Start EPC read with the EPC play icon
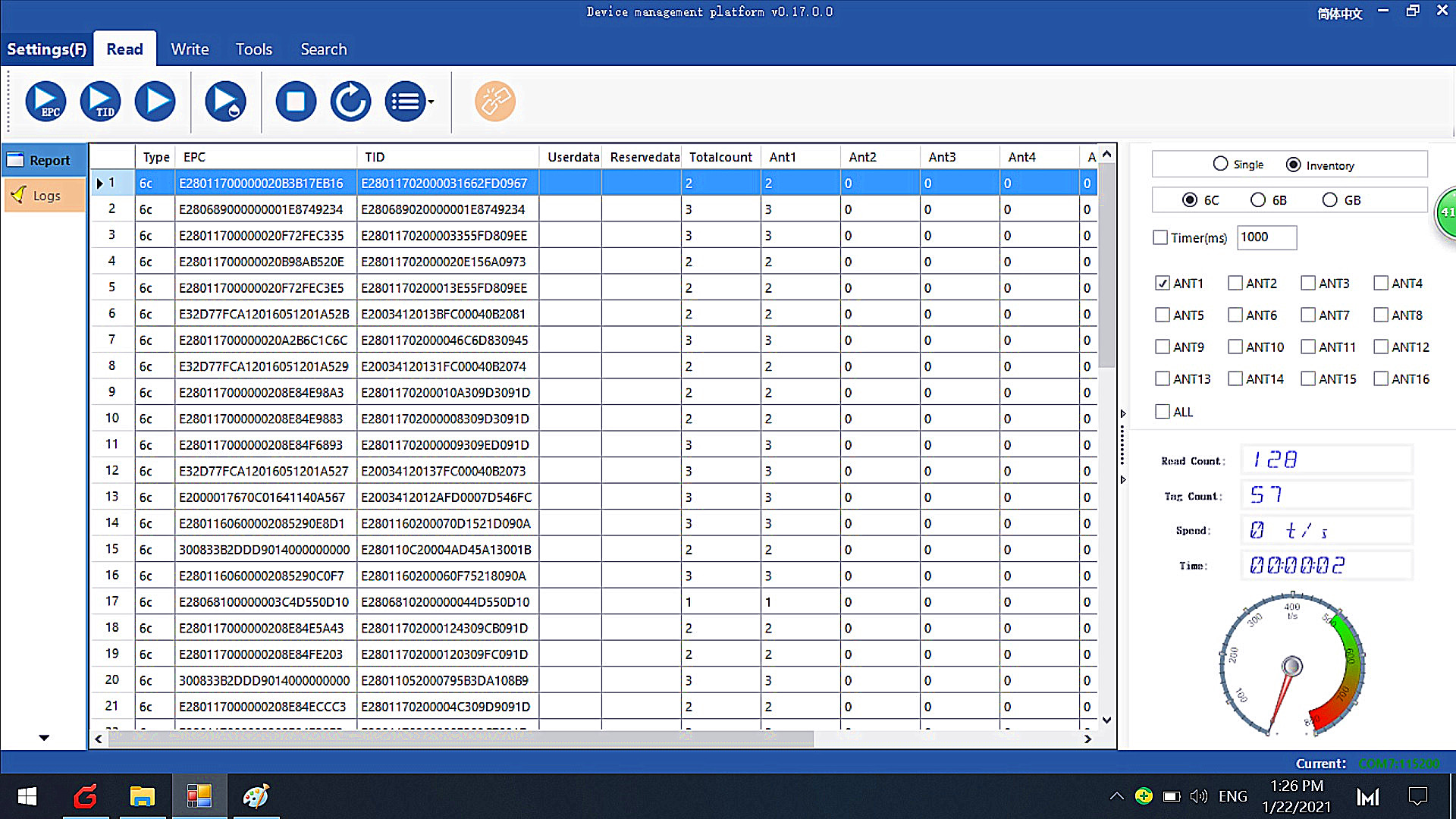Viewport: 1456px width, 819px height. coord(45,101)
